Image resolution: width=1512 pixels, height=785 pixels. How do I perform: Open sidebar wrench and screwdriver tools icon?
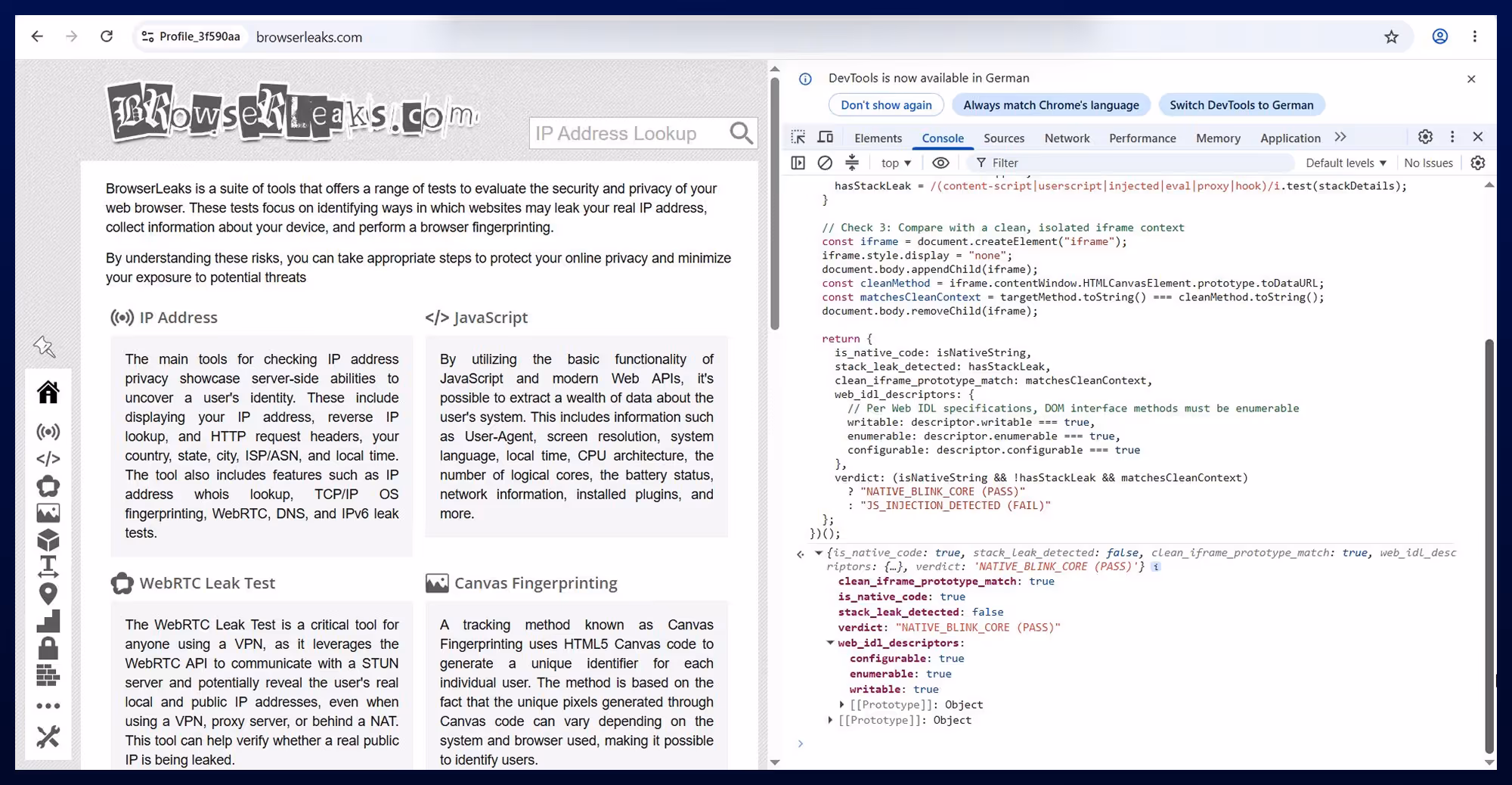tap(48, 737)
